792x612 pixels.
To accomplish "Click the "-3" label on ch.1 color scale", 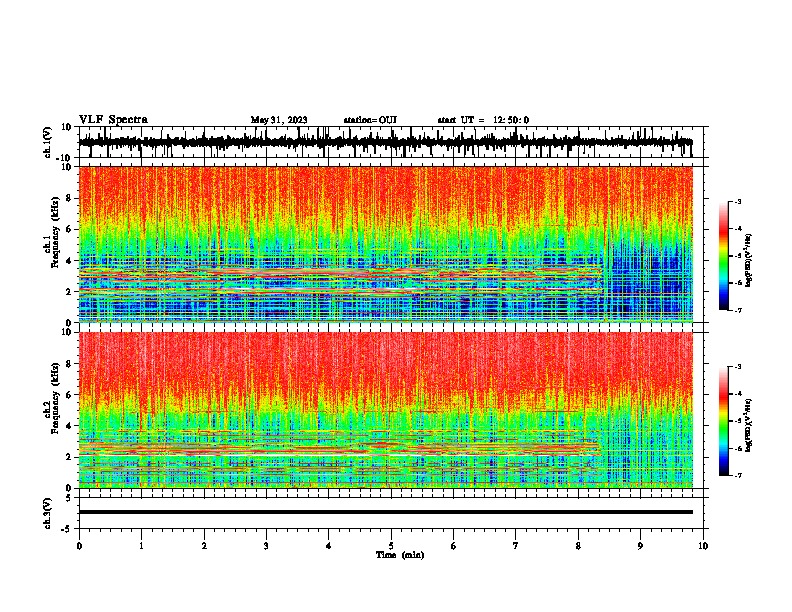I will click(x=738, y=201).
